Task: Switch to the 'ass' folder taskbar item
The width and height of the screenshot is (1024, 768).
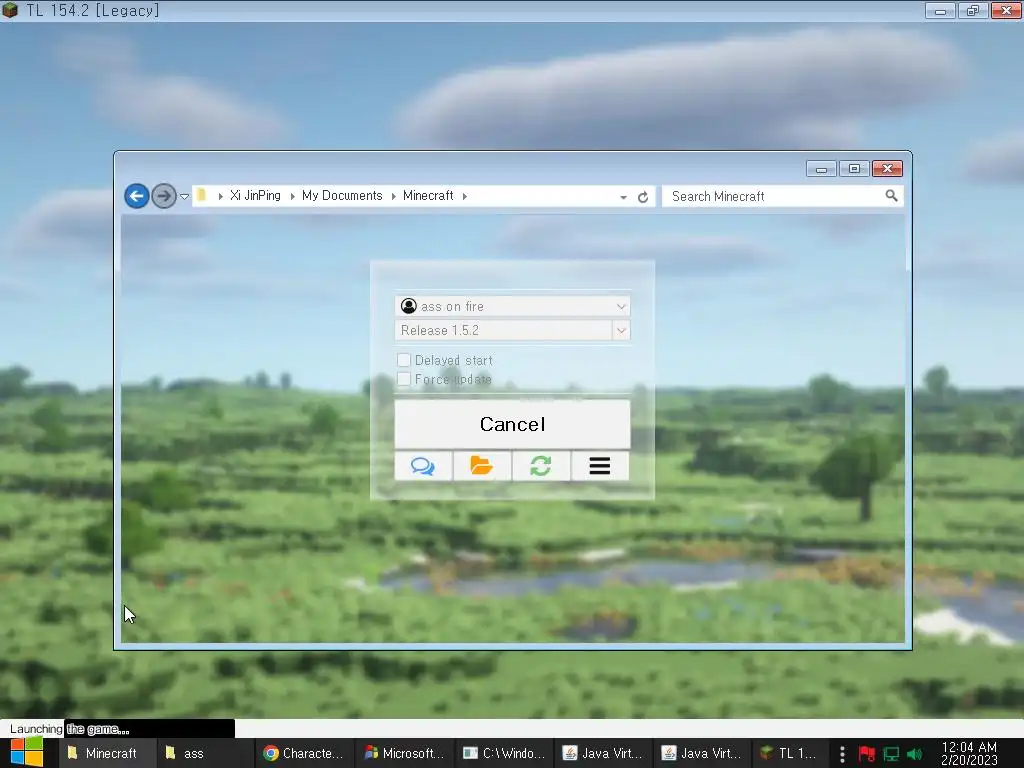Action: (205, 753)
